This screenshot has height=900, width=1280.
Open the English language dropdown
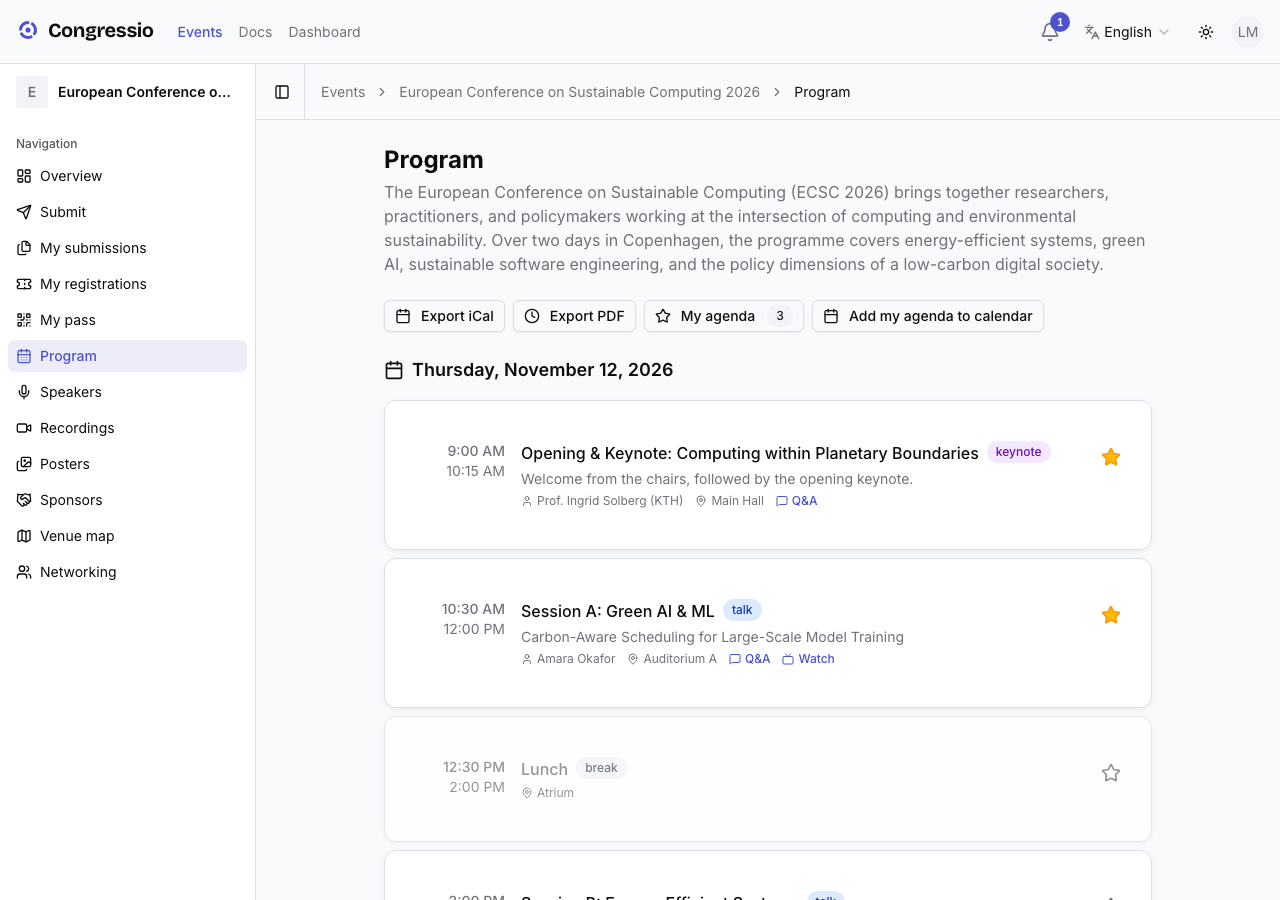click(x=1127, y=32)
